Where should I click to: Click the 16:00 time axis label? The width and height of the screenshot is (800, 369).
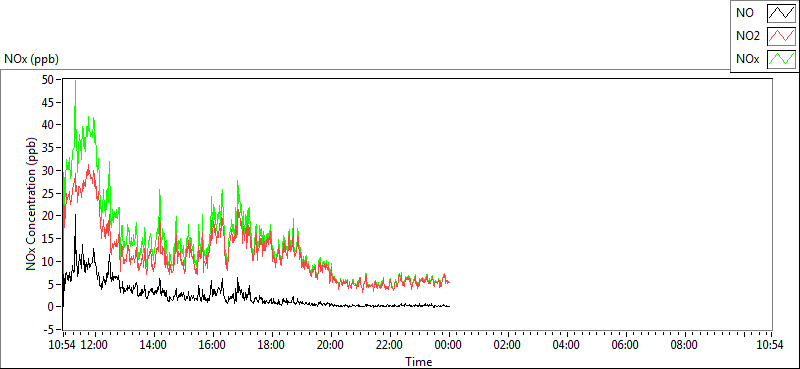[213, 345]
